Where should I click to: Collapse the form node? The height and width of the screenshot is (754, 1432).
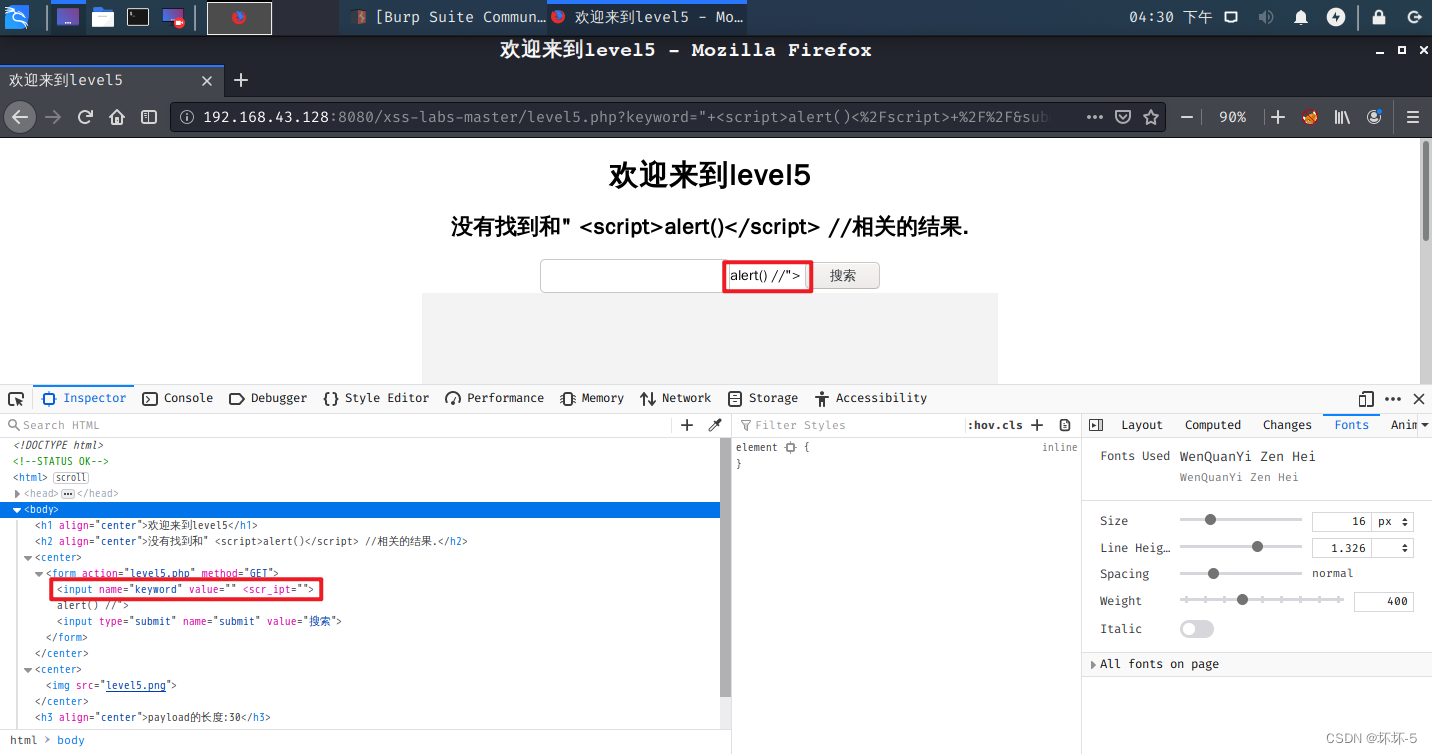(x=39, y=574)
